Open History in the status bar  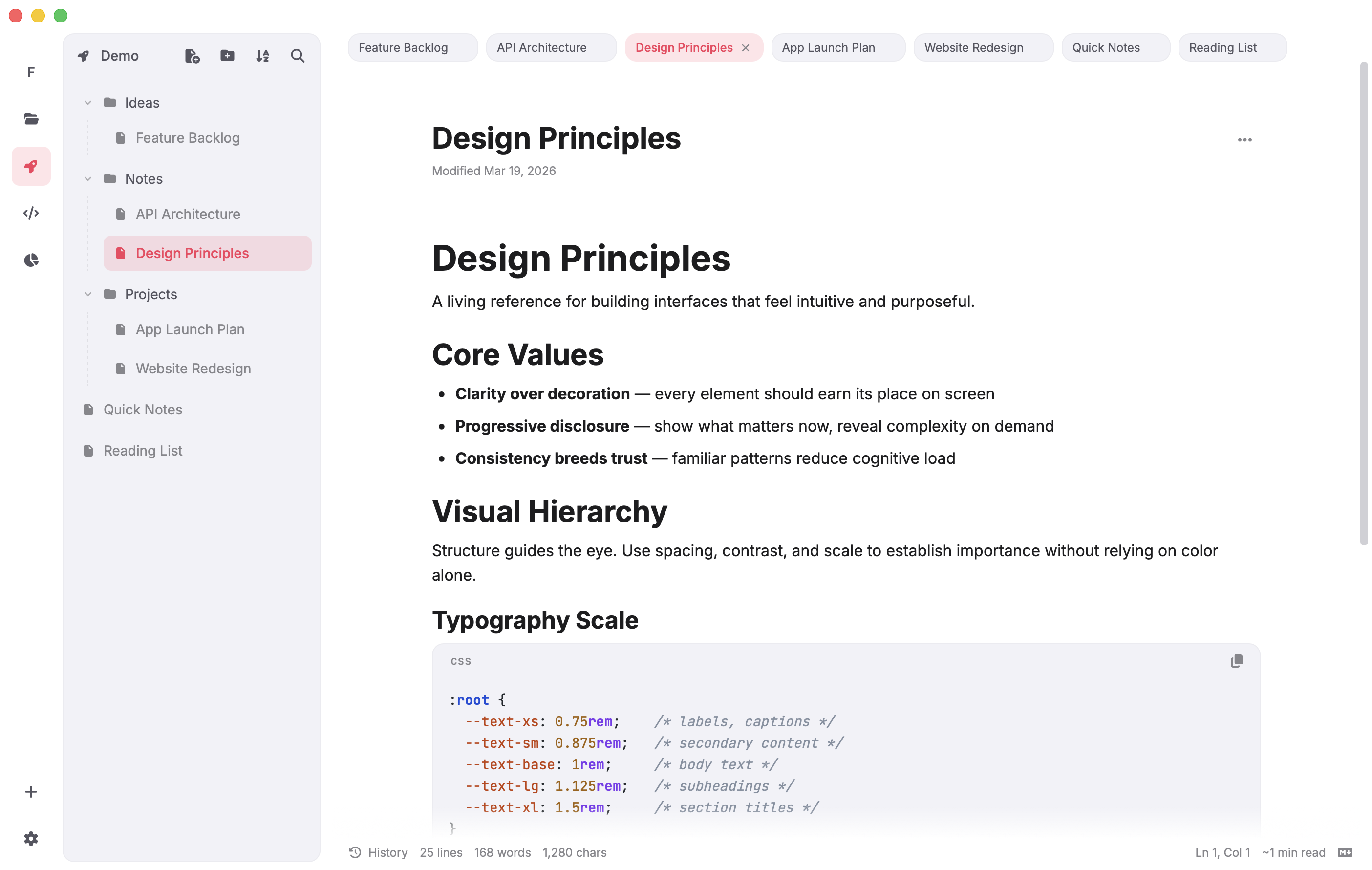(x=378, y=852)
